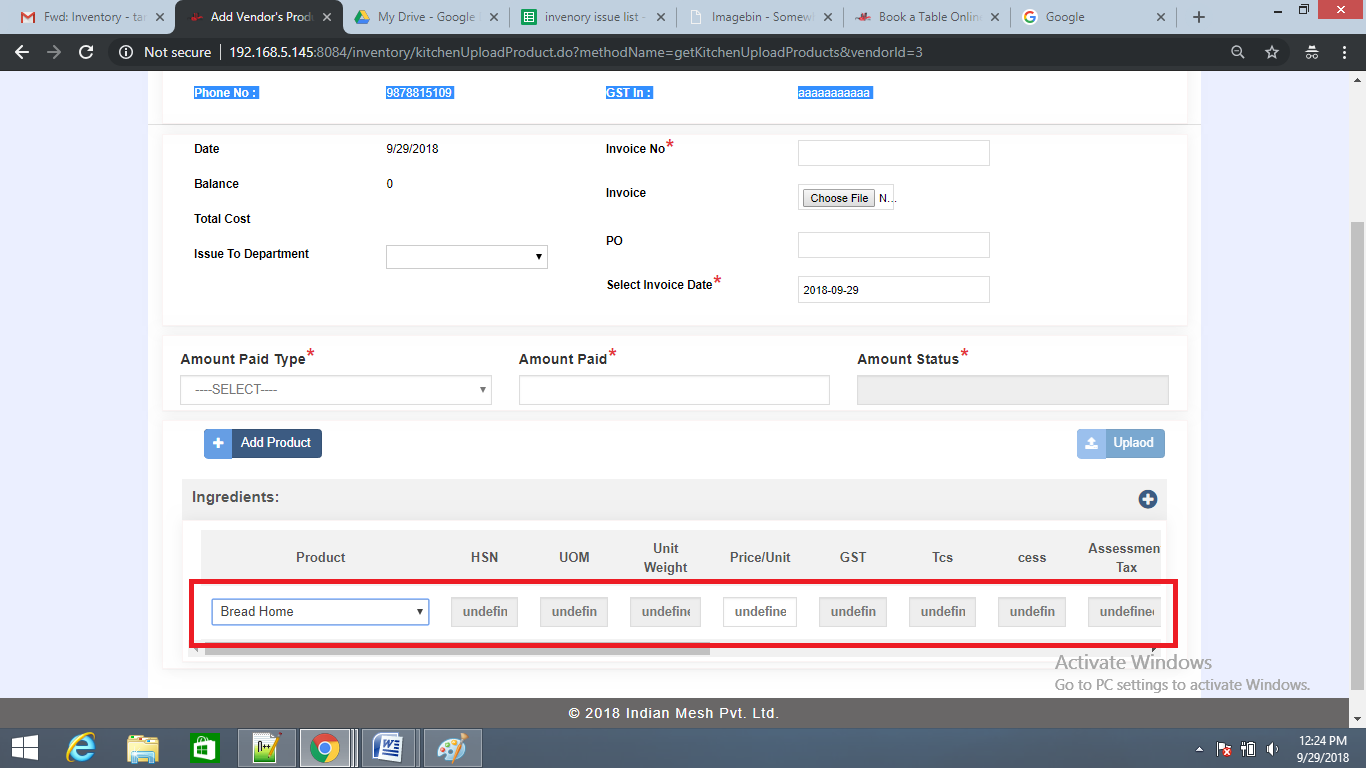Launch Internet Explorer from the taskbar

pos(82,748)
